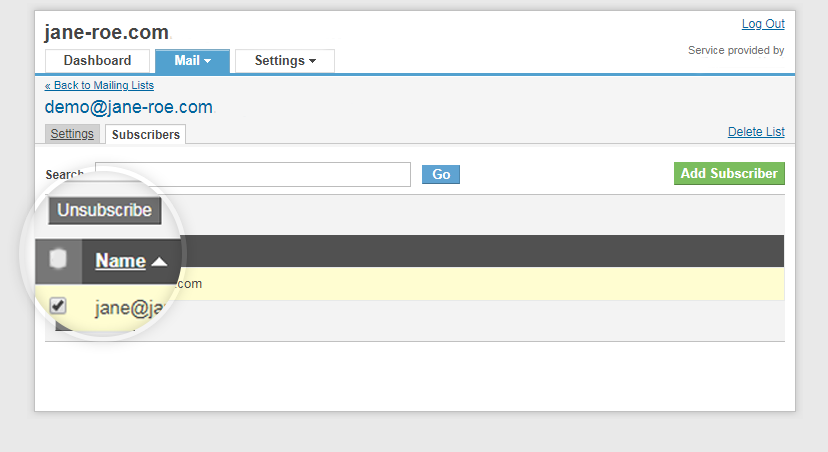The height and width of the screenshot is (452, 828).
Task: Click the Name column sort arrow
Action: click(159, 262)
